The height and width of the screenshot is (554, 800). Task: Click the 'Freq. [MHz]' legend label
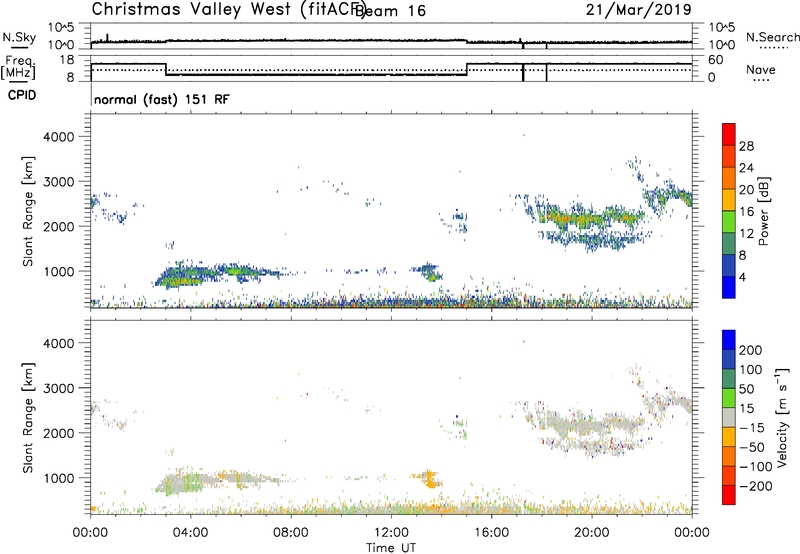coord(19,68)
